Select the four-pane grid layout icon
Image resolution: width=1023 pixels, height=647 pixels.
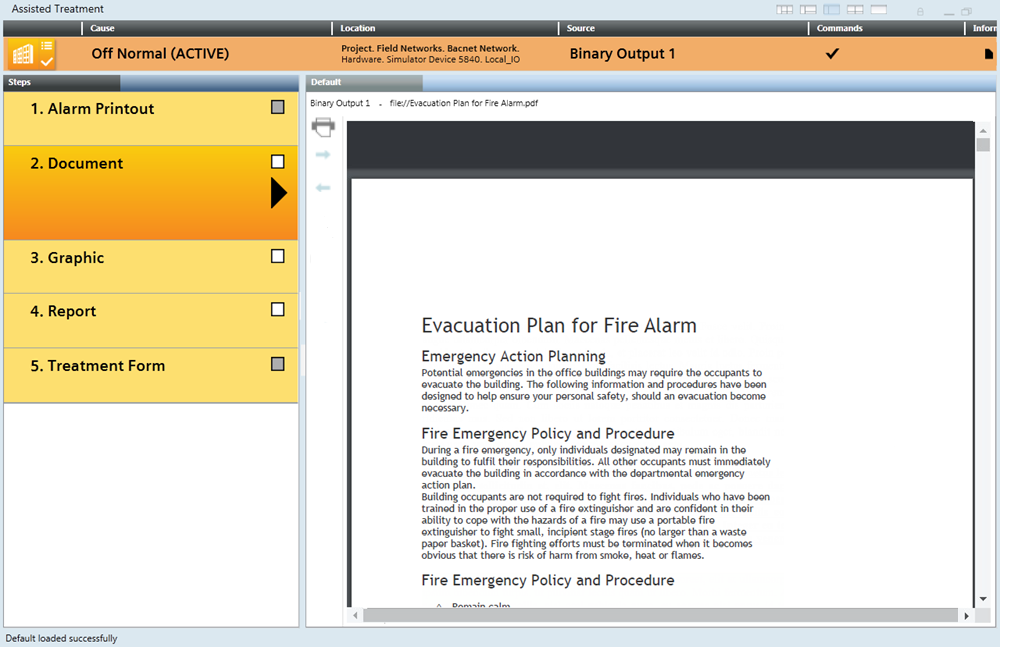pos(855,10)
